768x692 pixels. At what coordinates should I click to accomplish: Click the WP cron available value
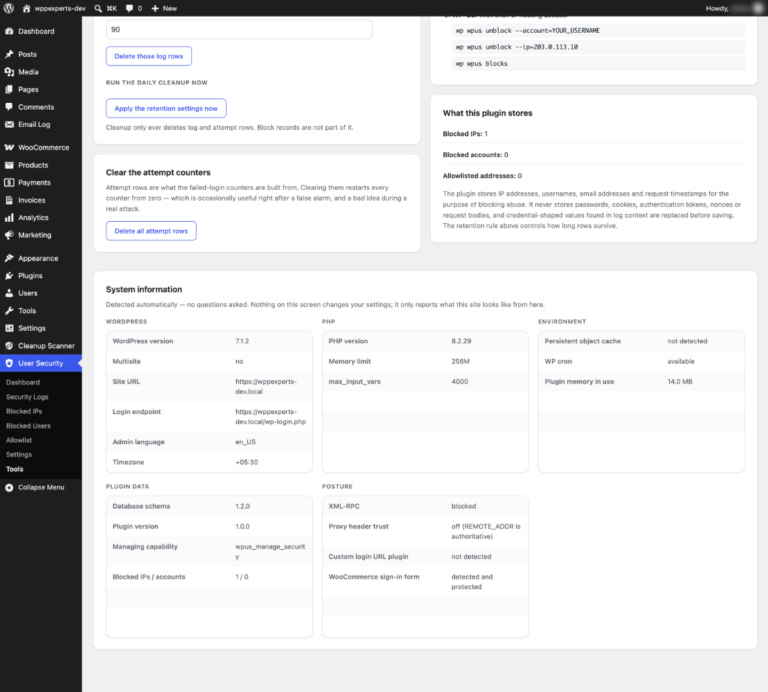(x=681, y=361)
